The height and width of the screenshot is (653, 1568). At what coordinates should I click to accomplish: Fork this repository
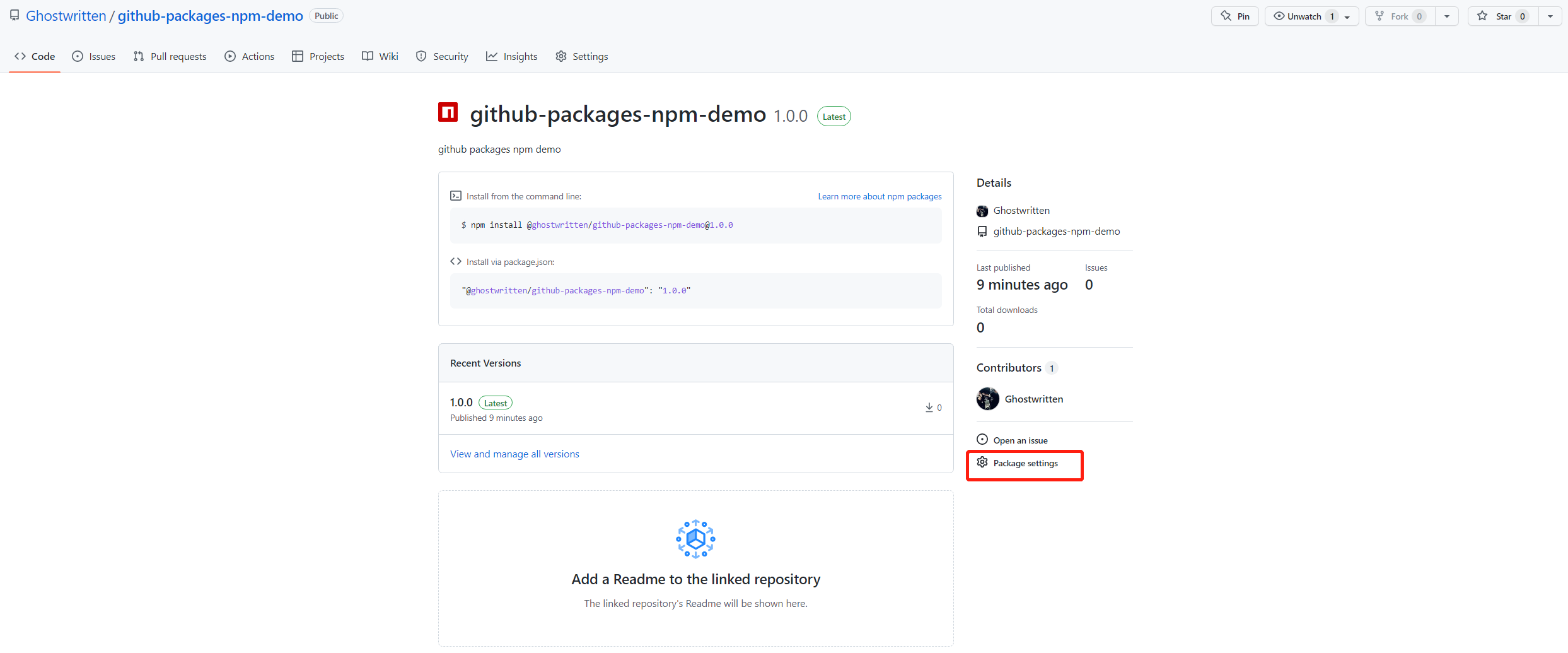[x=1400, y=16]
